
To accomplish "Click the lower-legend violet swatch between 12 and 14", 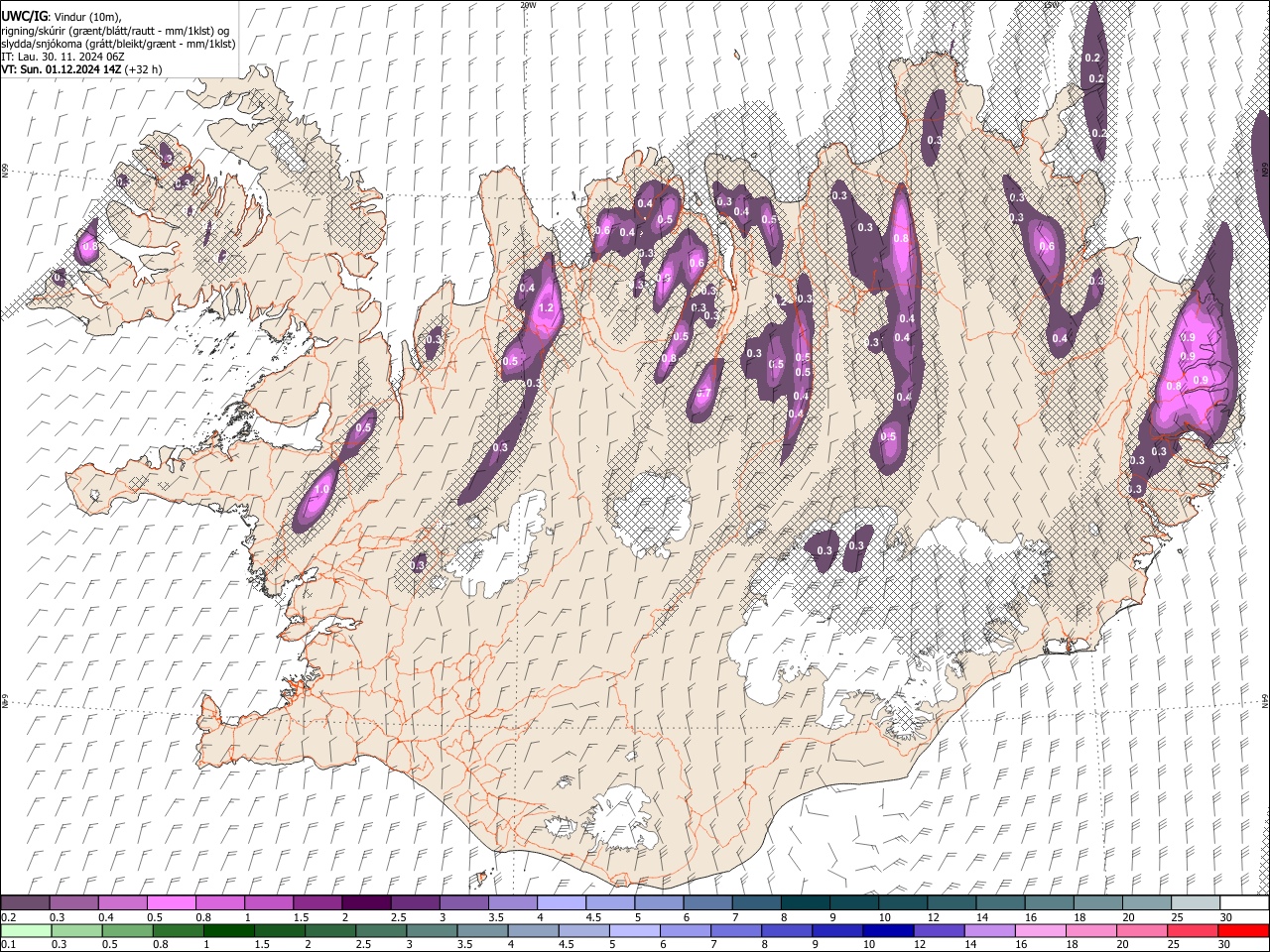I will coord(938,930).
